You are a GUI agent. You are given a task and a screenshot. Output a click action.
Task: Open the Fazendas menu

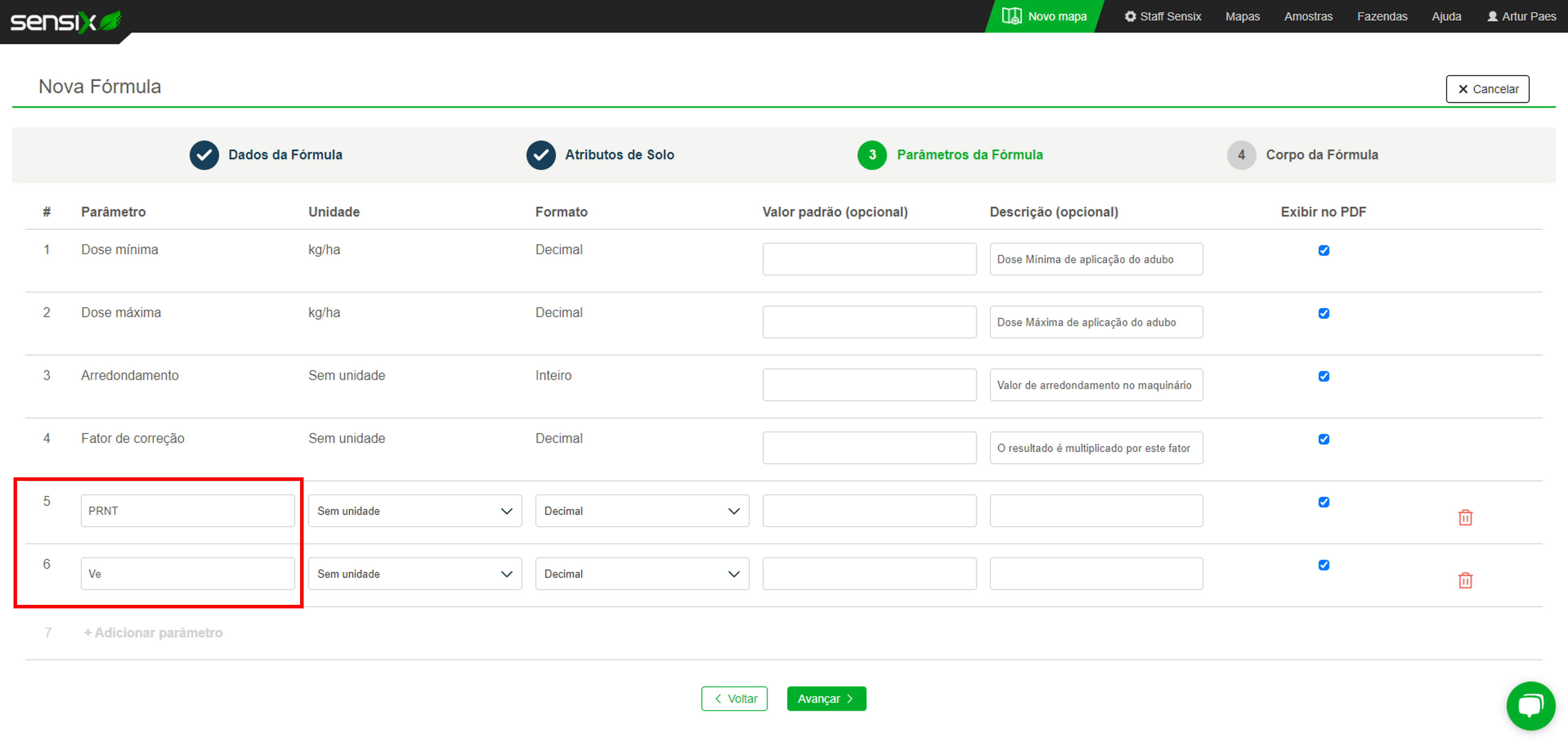pos(1382,16)
